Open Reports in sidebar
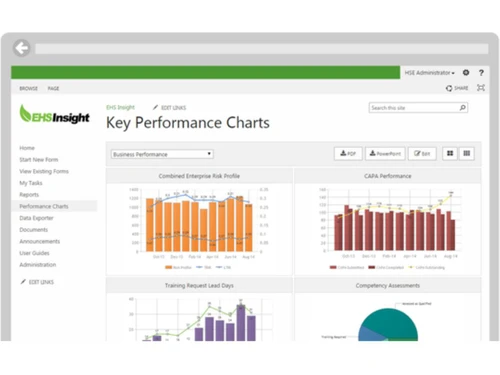 pos(29,194)
